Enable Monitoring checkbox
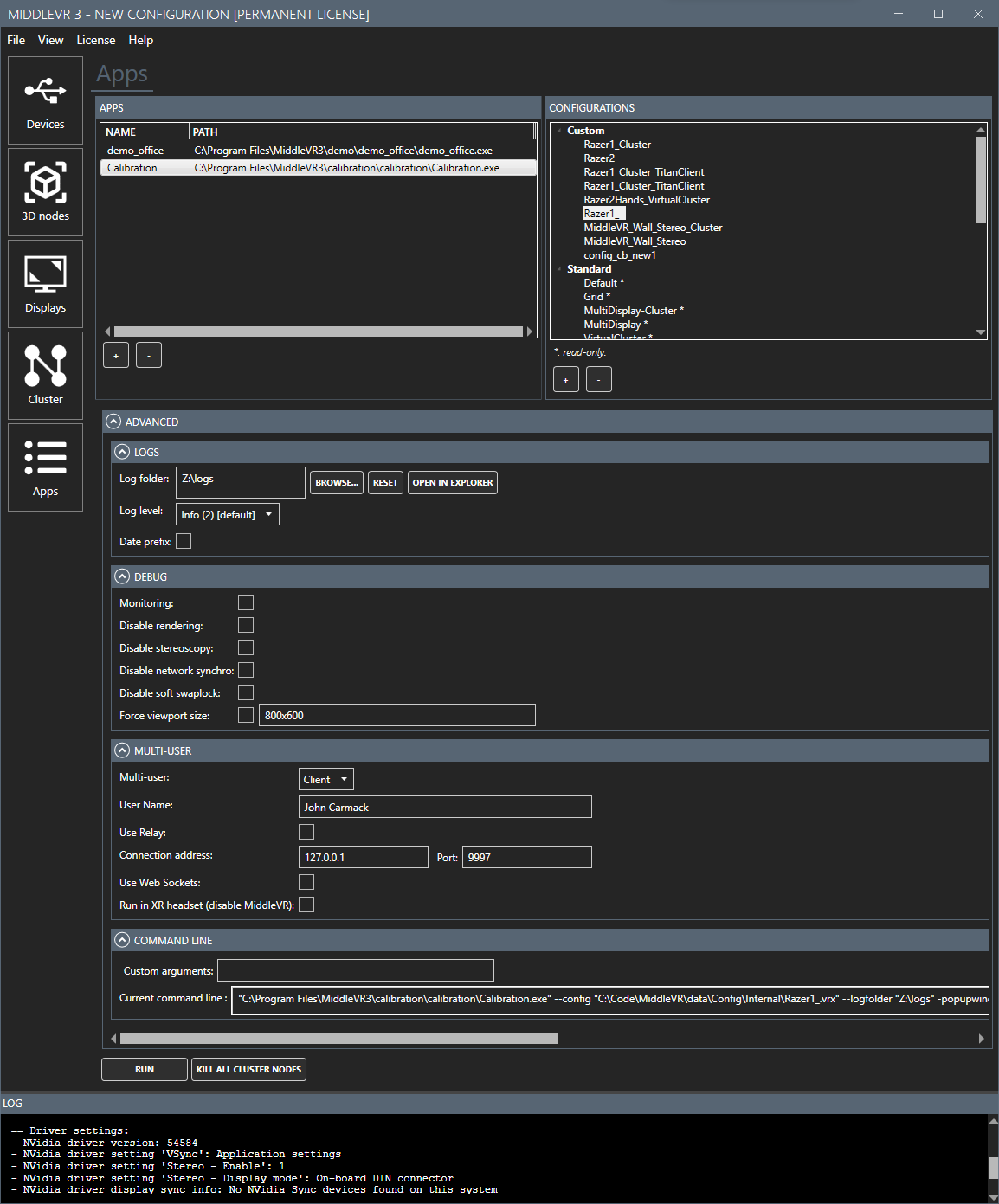Image resolution: width=999 pixels, height=1204 pixels. click(x=246, y=602)
